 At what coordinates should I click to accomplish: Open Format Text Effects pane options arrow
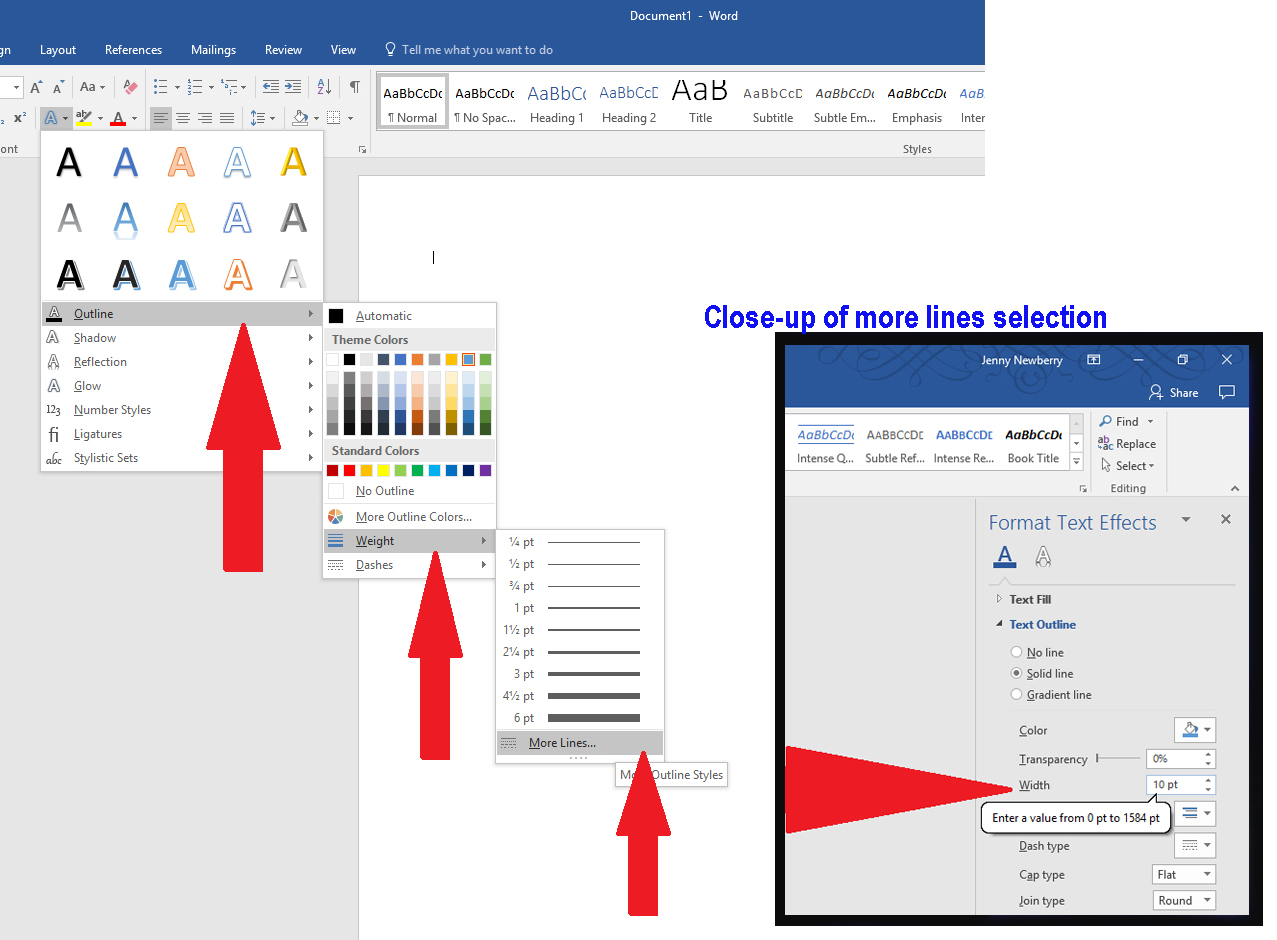1186,519
